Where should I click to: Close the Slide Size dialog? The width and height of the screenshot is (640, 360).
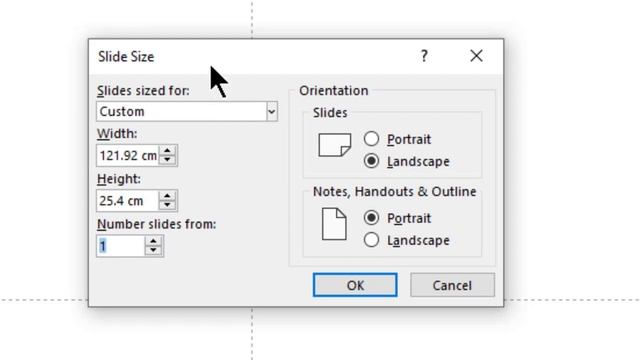[476, 56]
